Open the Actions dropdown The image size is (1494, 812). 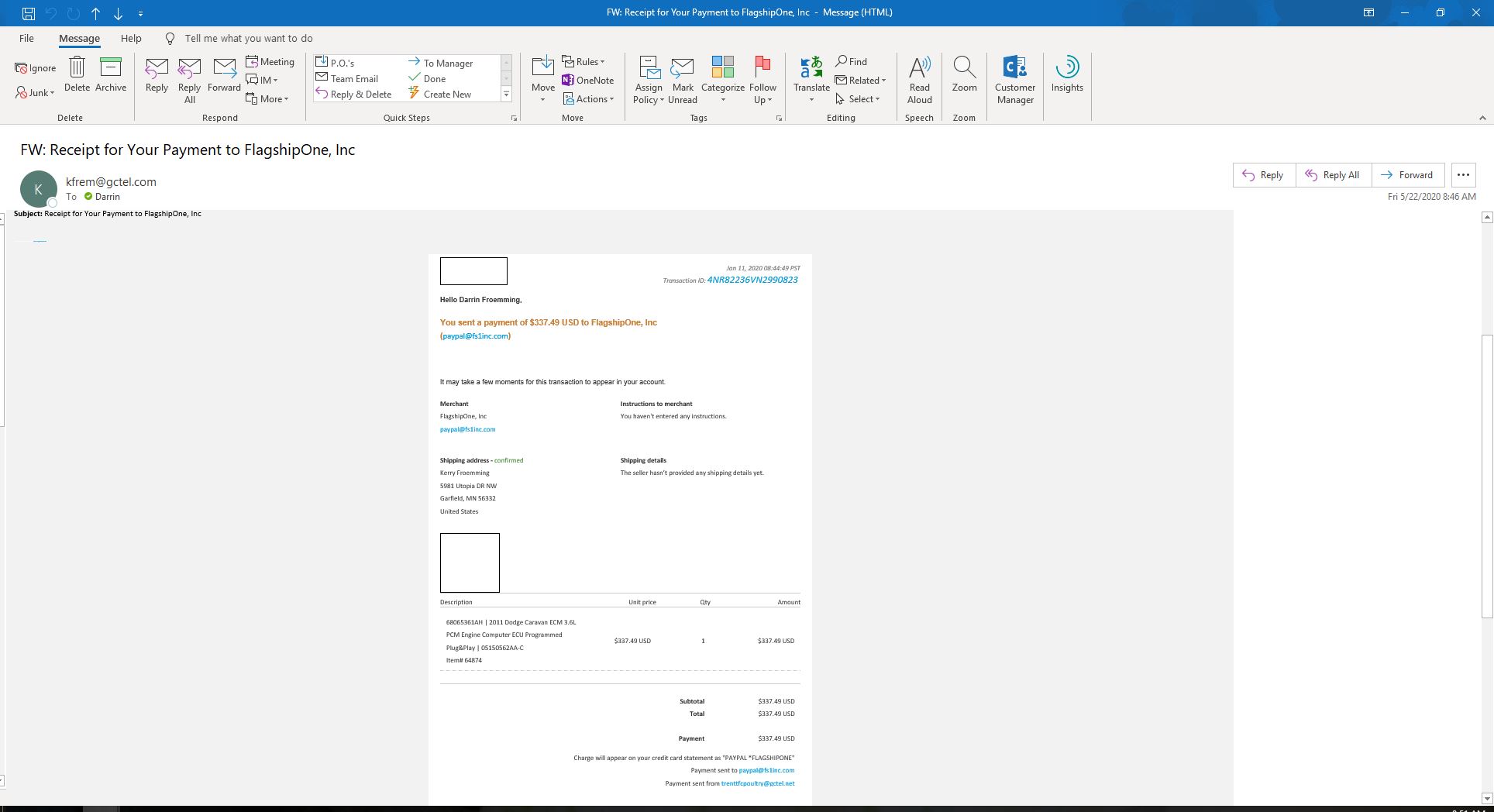coord(588,98)
